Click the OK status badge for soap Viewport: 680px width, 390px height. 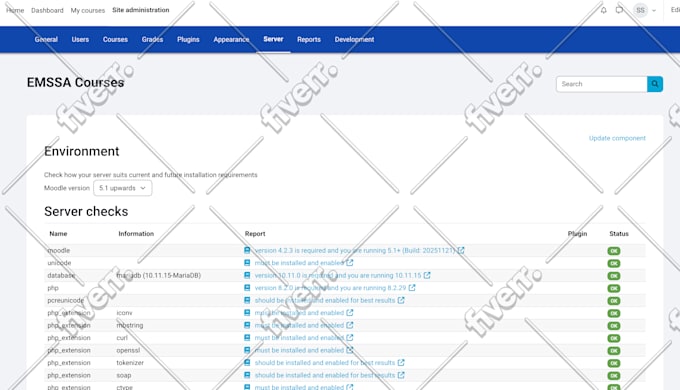point(614,376)
